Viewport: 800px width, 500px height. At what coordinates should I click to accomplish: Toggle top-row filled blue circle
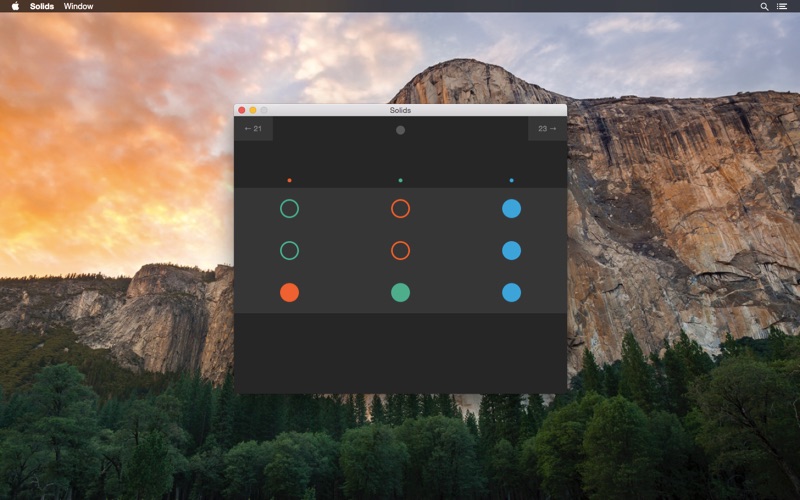(x=511, y=209)
